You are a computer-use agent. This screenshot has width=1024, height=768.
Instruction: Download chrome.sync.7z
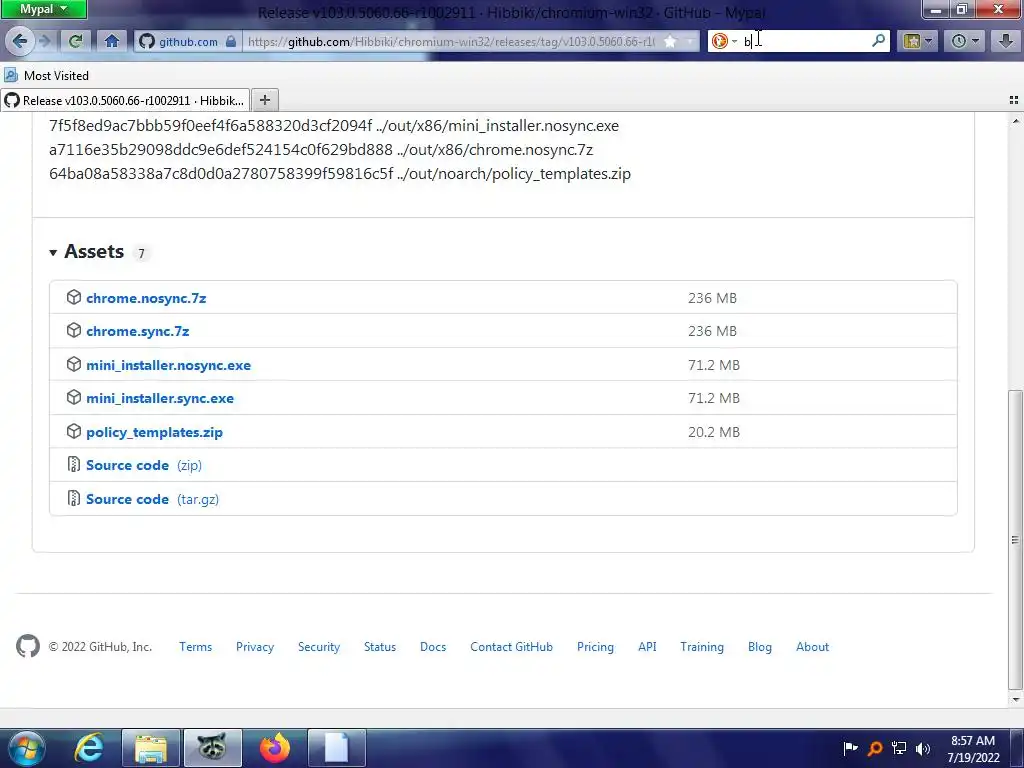[138, 331]
